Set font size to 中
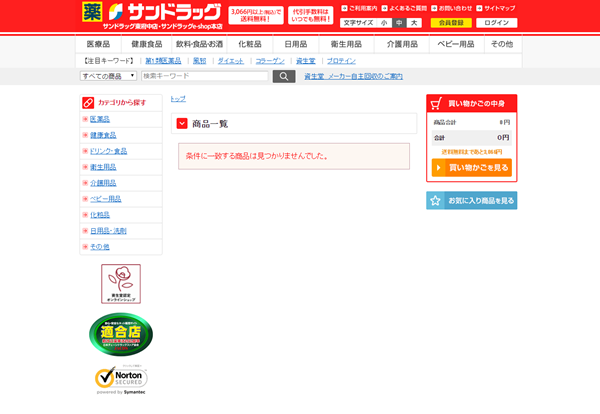Image resolution: width=600 pixels, height=414 pixels. pos(399,23)
